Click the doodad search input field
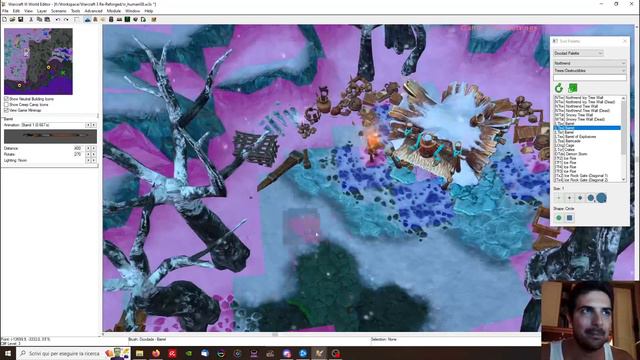 point(590,78)
